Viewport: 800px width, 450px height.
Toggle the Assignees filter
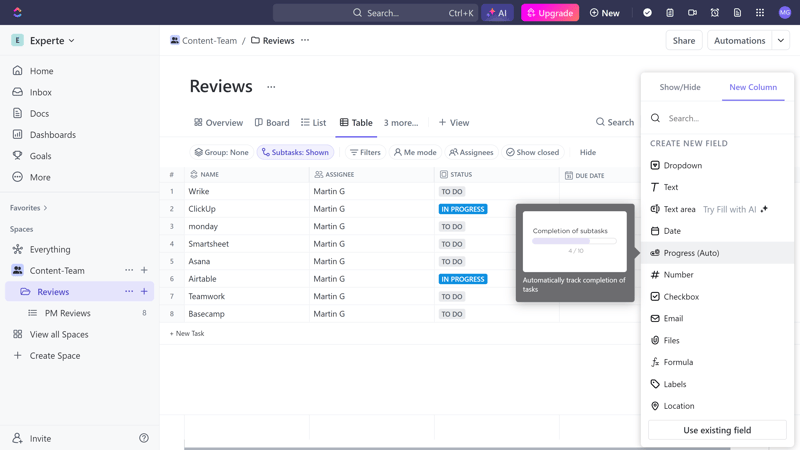click(471, 152)
